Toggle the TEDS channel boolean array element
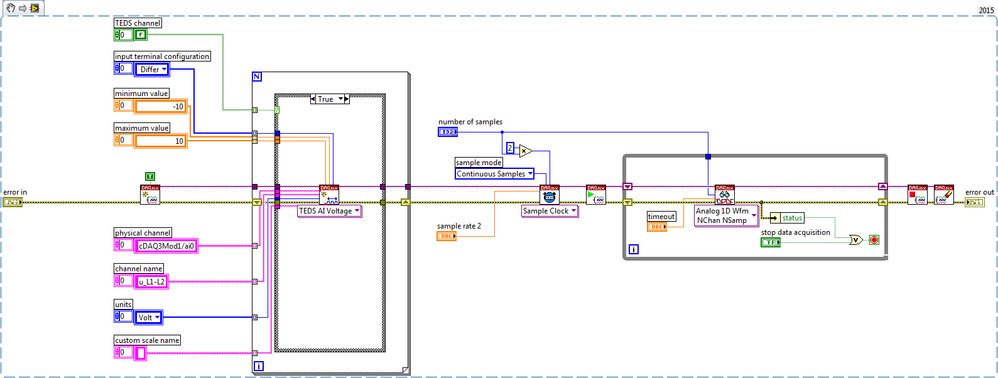Image resolution: width=998 pixels, height=378 pixels. pyautogui.click(x=142, y=34)
